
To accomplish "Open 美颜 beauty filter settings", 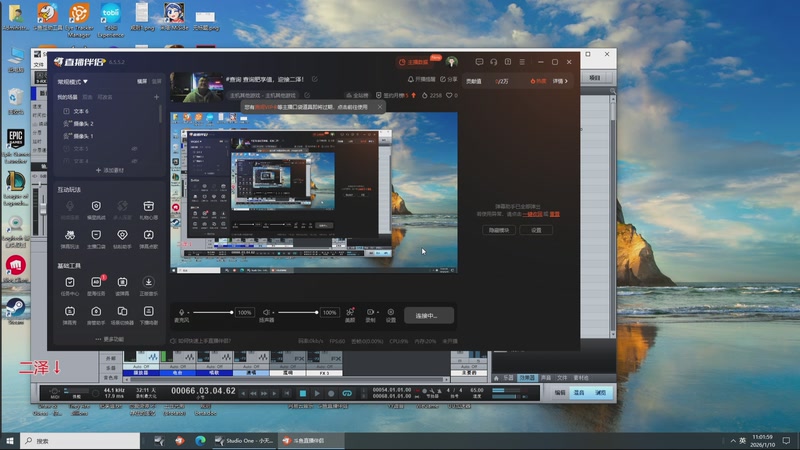I will (x=350, y=312).
